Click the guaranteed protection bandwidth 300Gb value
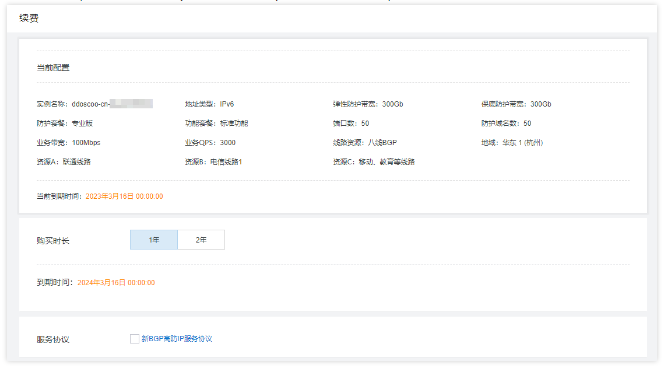 click(x=541, y=104)
